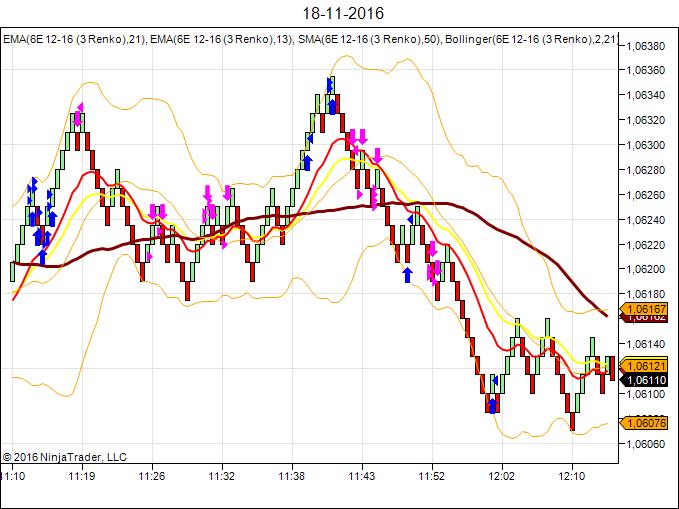Click the 12:10 time axis label
679x509 pixels.
tap(572, 477)
